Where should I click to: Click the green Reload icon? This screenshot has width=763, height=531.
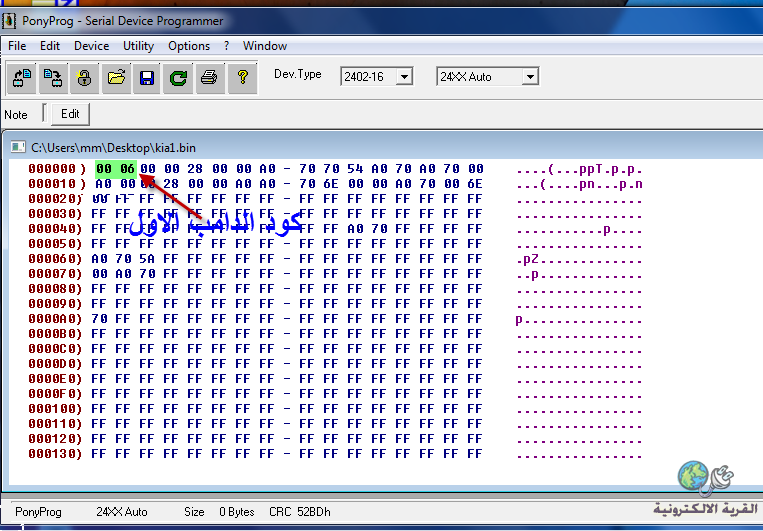click(x=178, y=77)
